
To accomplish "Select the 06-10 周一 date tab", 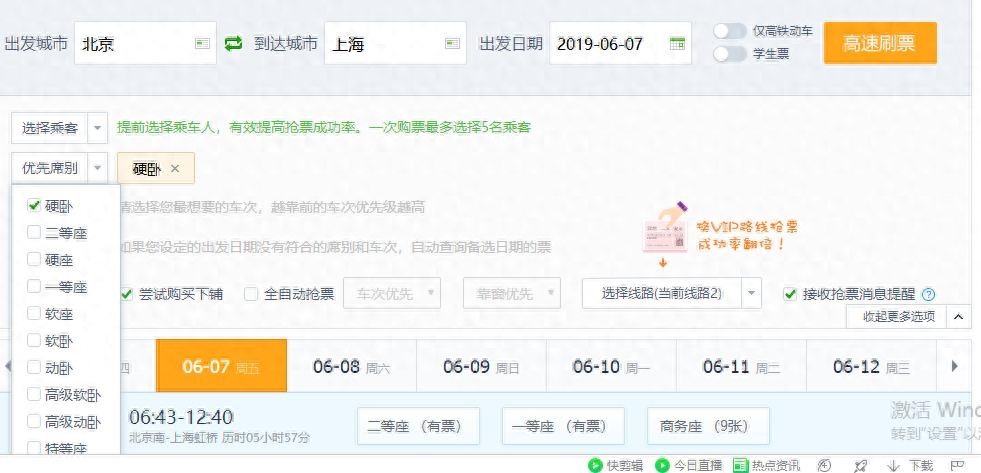I will pos(611,366).
